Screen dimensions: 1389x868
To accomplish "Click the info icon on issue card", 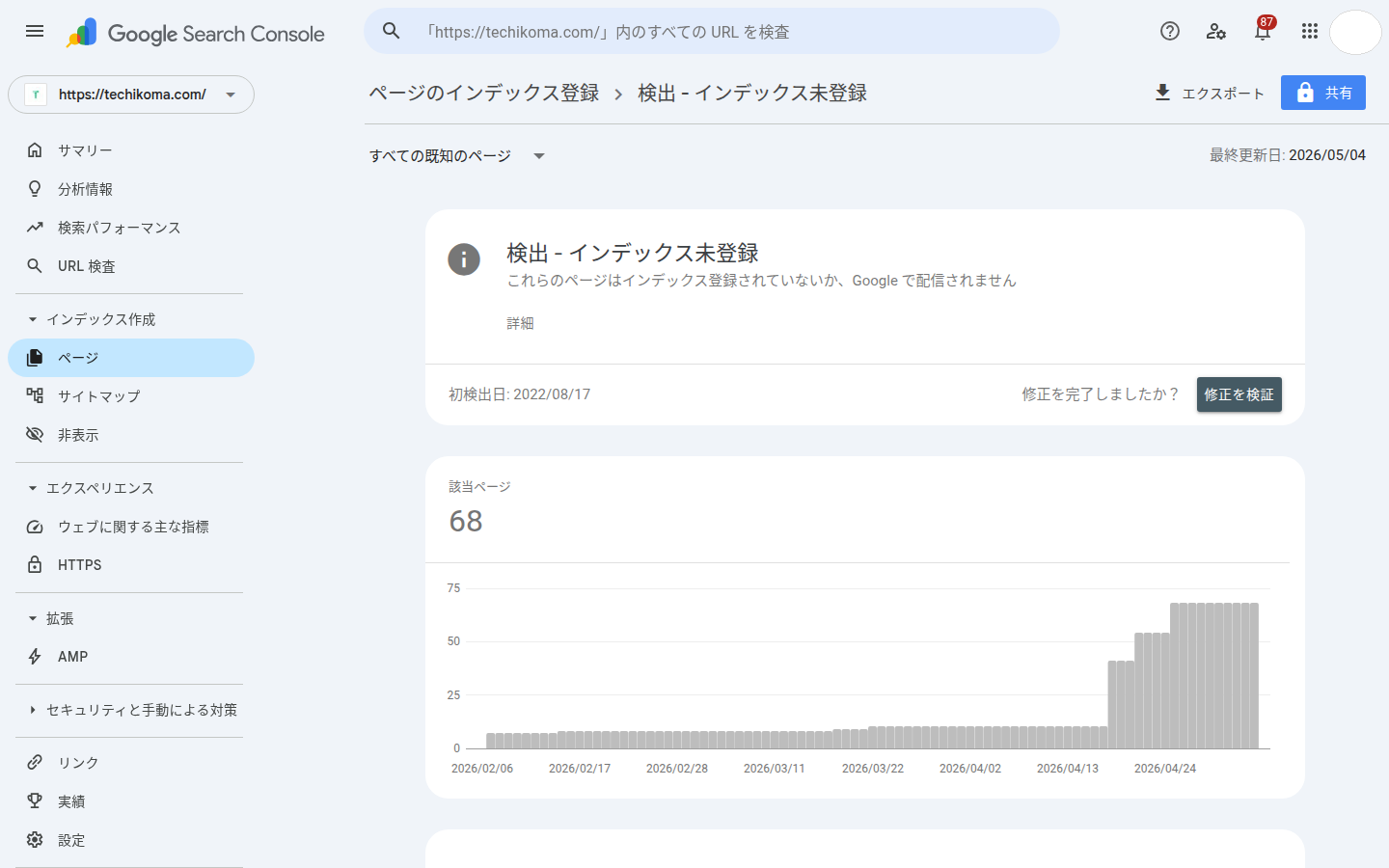I will (464, 258).
